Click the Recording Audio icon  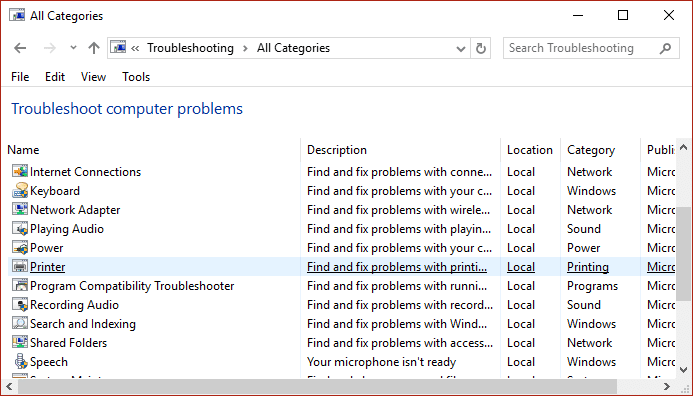click(20, 305)
